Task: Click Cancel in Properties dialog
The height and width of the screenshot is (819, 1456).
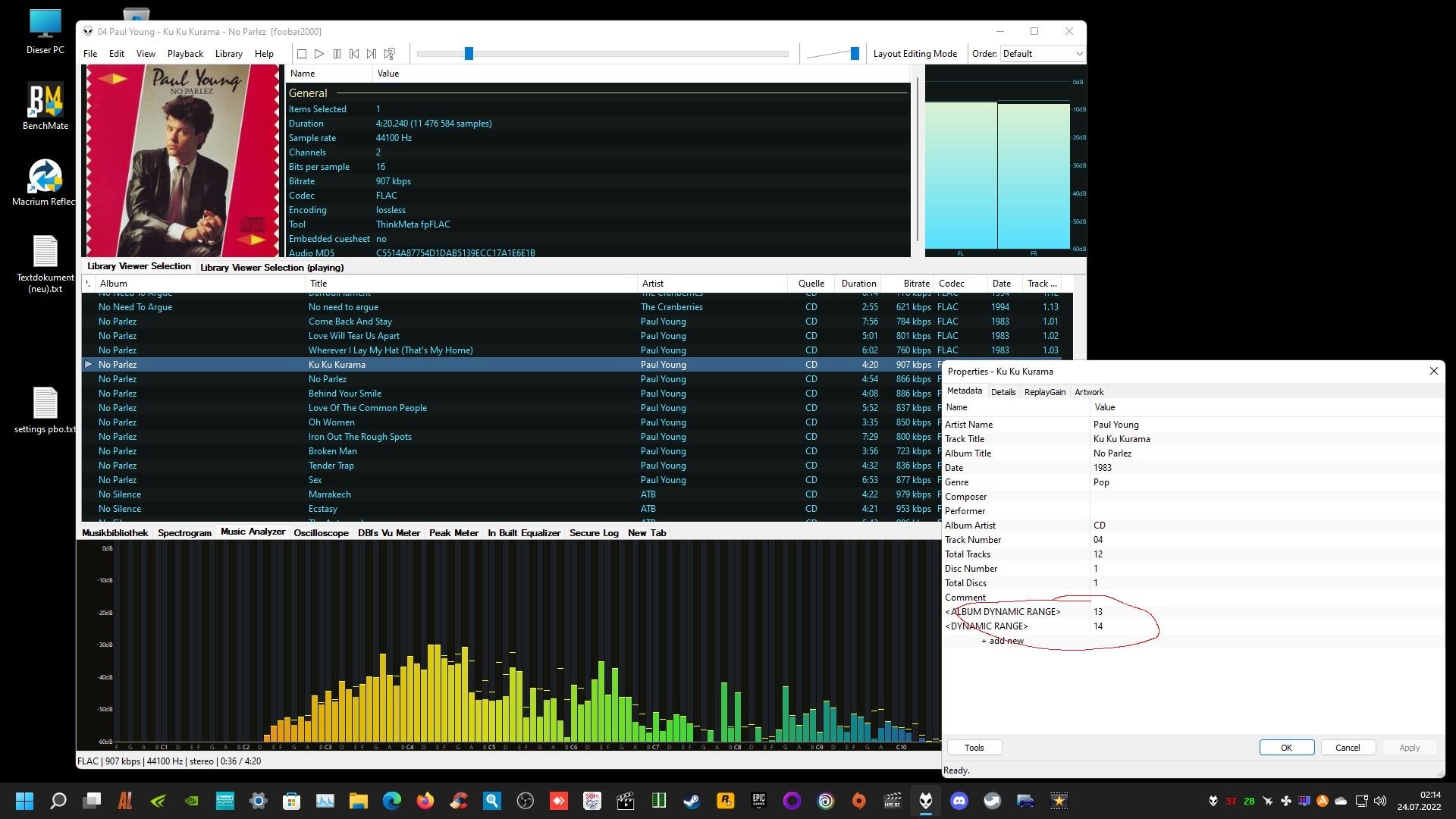Action: 1348,748
